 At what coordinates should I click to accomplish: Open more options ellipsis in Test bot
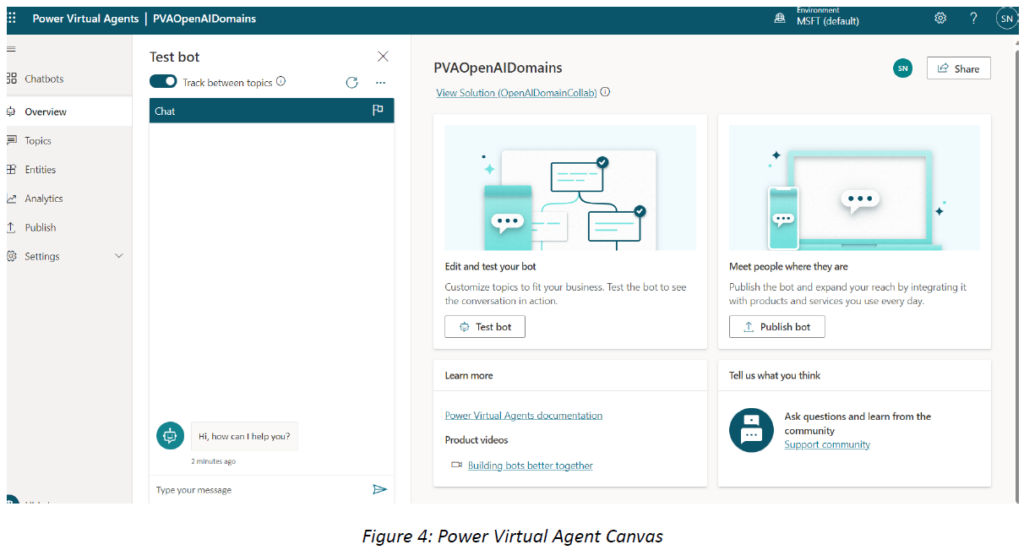[381, 83]
